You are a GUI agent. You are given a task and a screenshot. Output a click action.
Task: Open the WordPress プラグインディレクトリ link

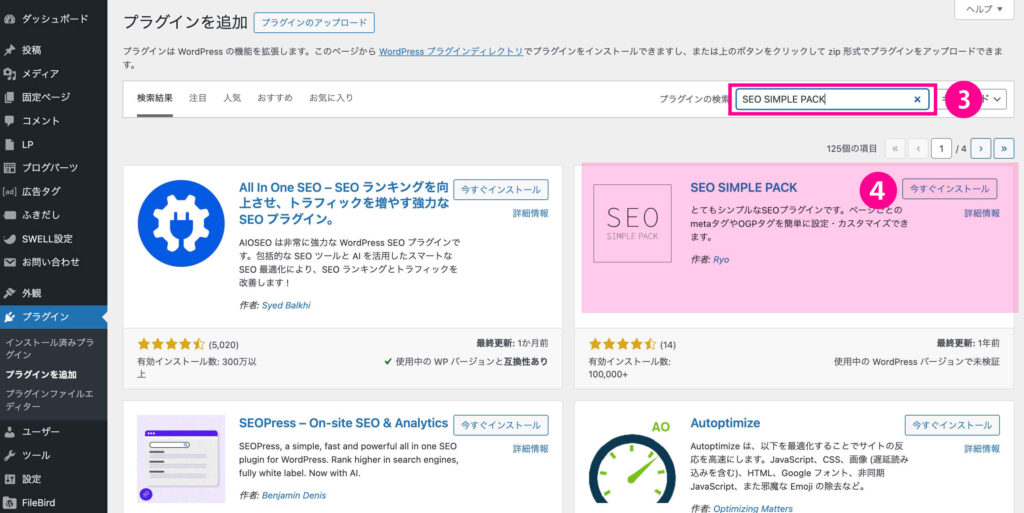point(451,51)
